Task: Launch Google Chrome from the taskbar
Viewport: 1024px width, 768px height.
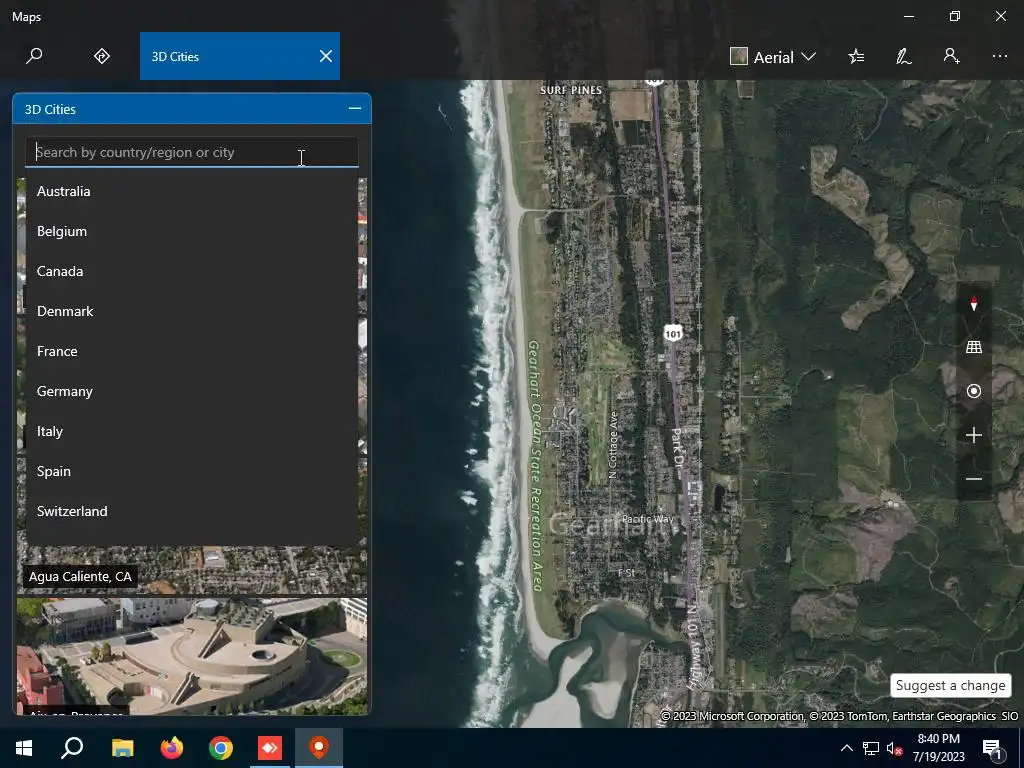Action: [x=221, y=748]
